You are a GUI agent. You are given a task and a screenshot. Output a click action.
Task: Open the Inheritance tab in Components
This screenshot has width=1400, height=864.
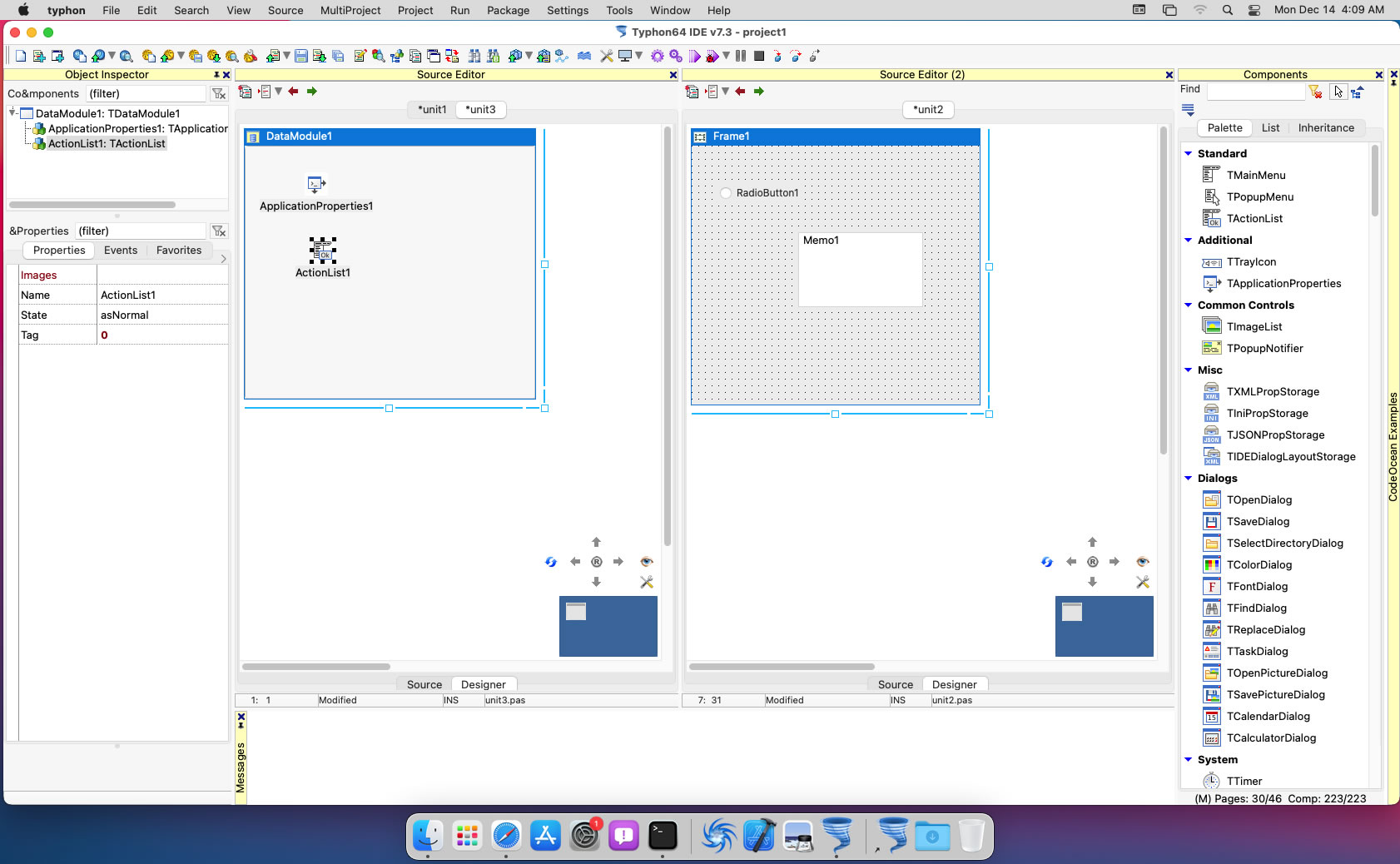[x=1326, y=127]
